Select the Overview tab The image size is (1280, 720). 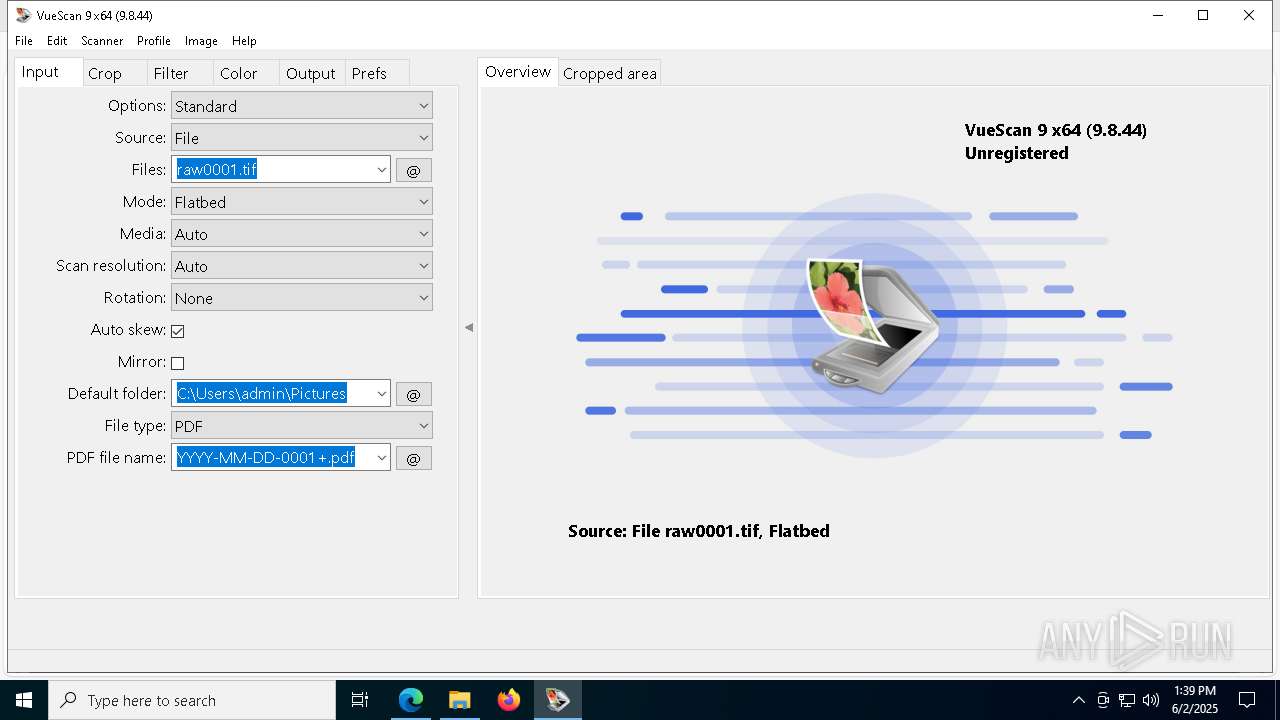click(517, 72)
